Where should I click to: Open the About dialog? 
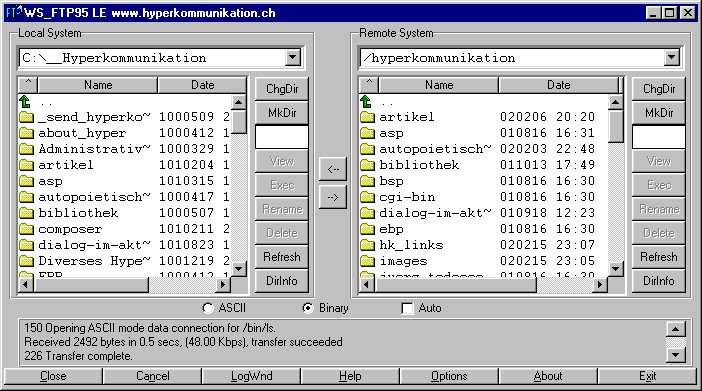coord(548,376)
